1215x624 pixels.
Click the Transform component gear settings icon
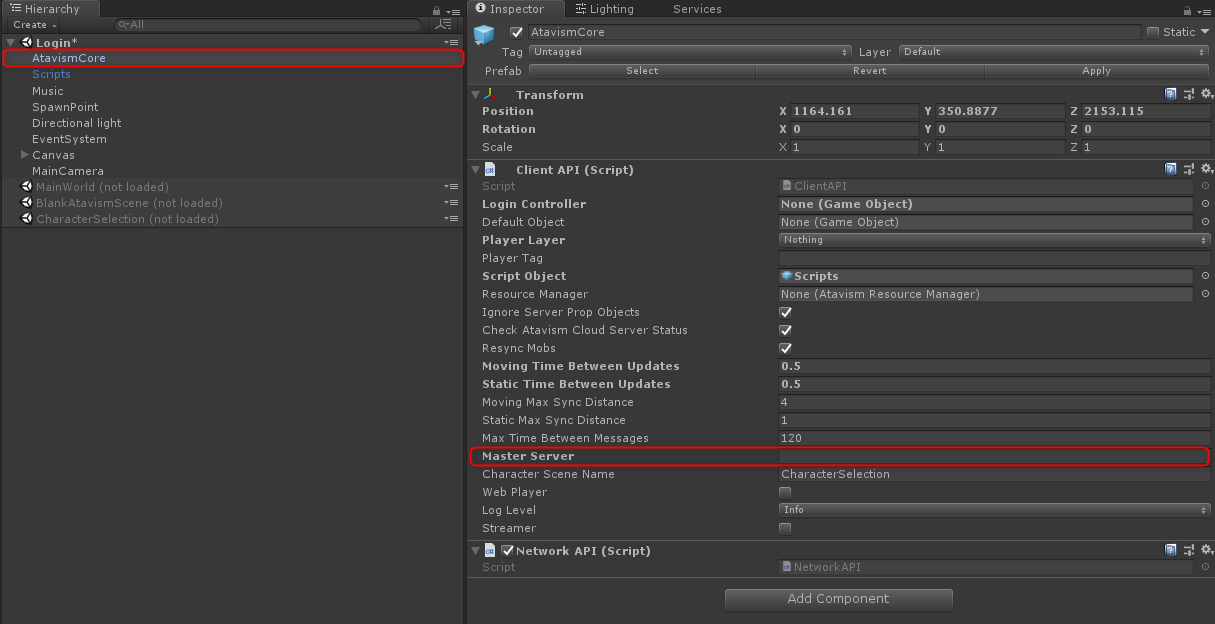point(1206,94)
